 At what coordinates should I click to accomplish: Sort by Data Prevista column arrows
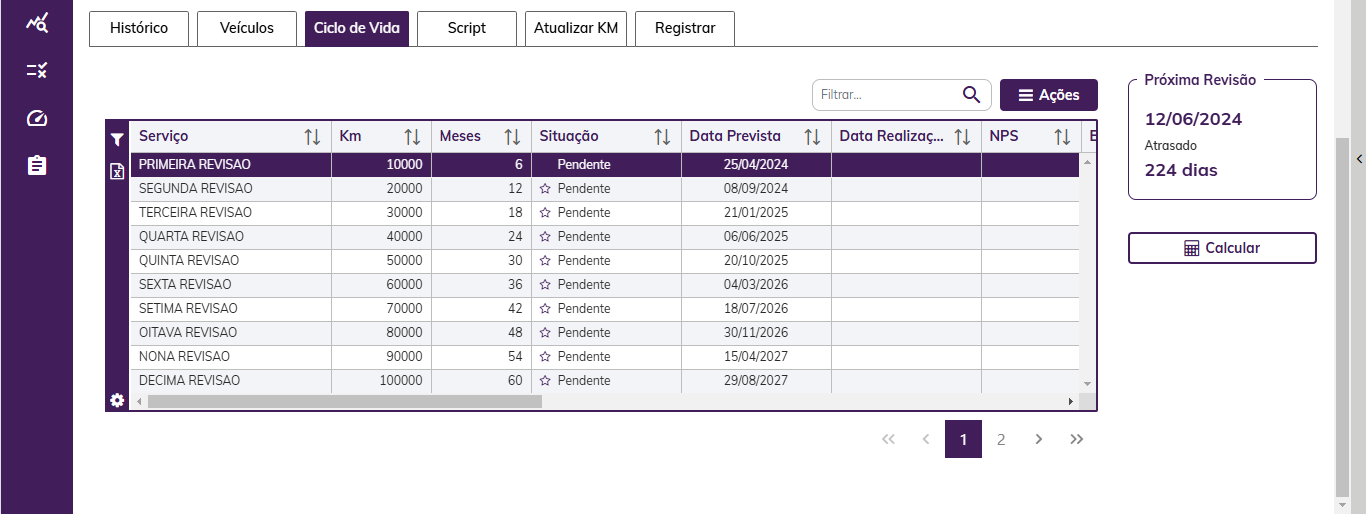tap(812, 137)
